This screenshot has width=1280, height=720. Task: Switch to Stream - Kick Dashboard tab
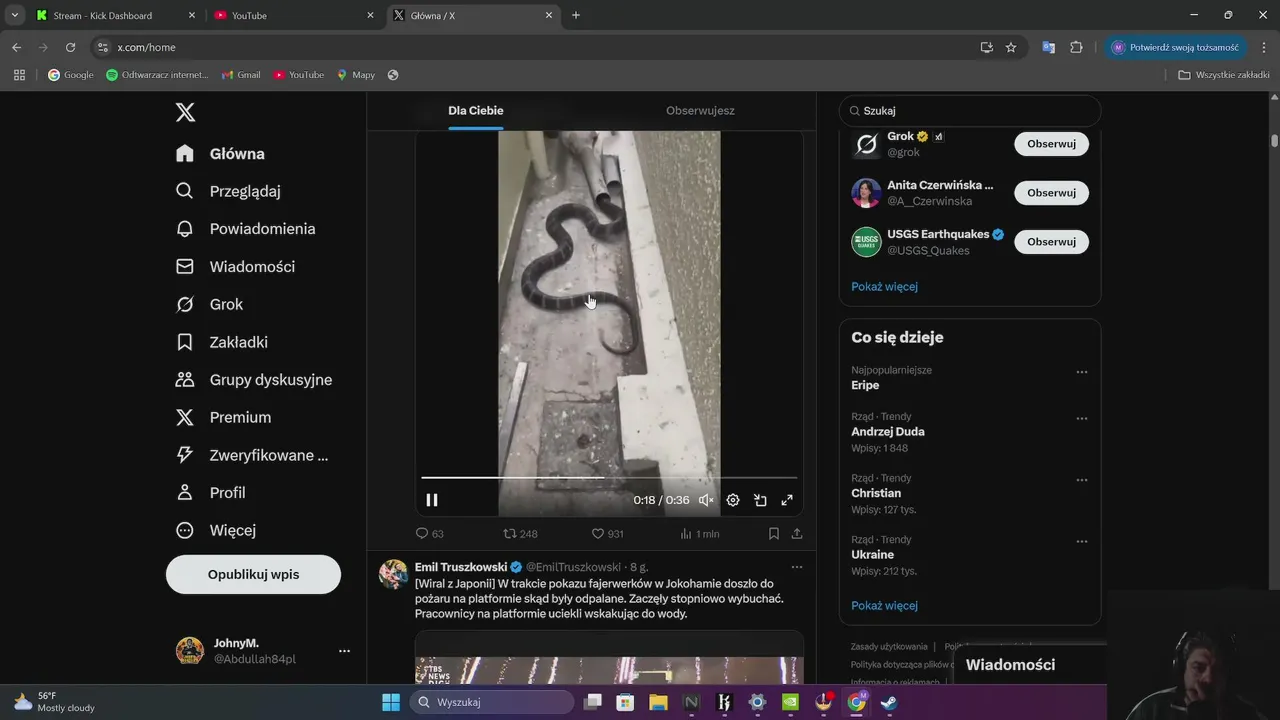coord(113,15)
